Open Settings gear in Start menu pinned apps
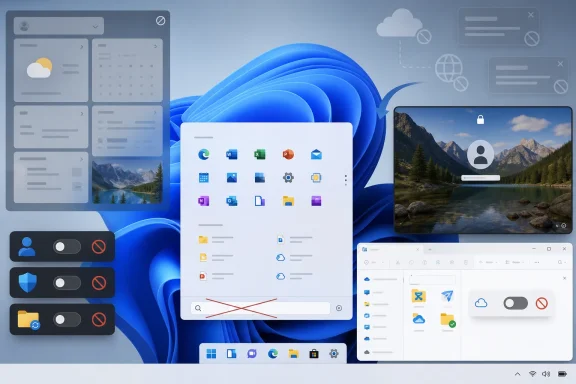Screen dimensions: 576x384 click(288, 178)
